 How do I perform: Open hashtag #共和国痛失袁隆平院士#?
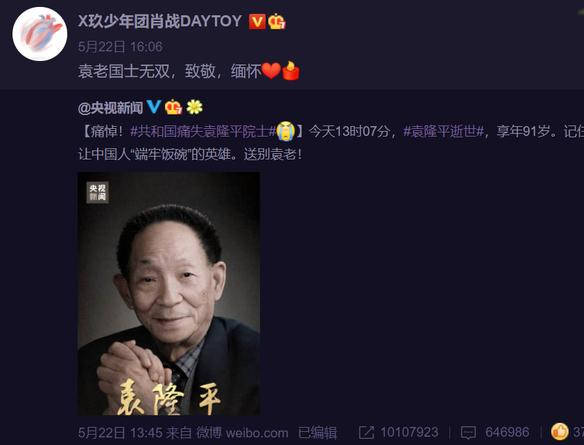(203, 131)
